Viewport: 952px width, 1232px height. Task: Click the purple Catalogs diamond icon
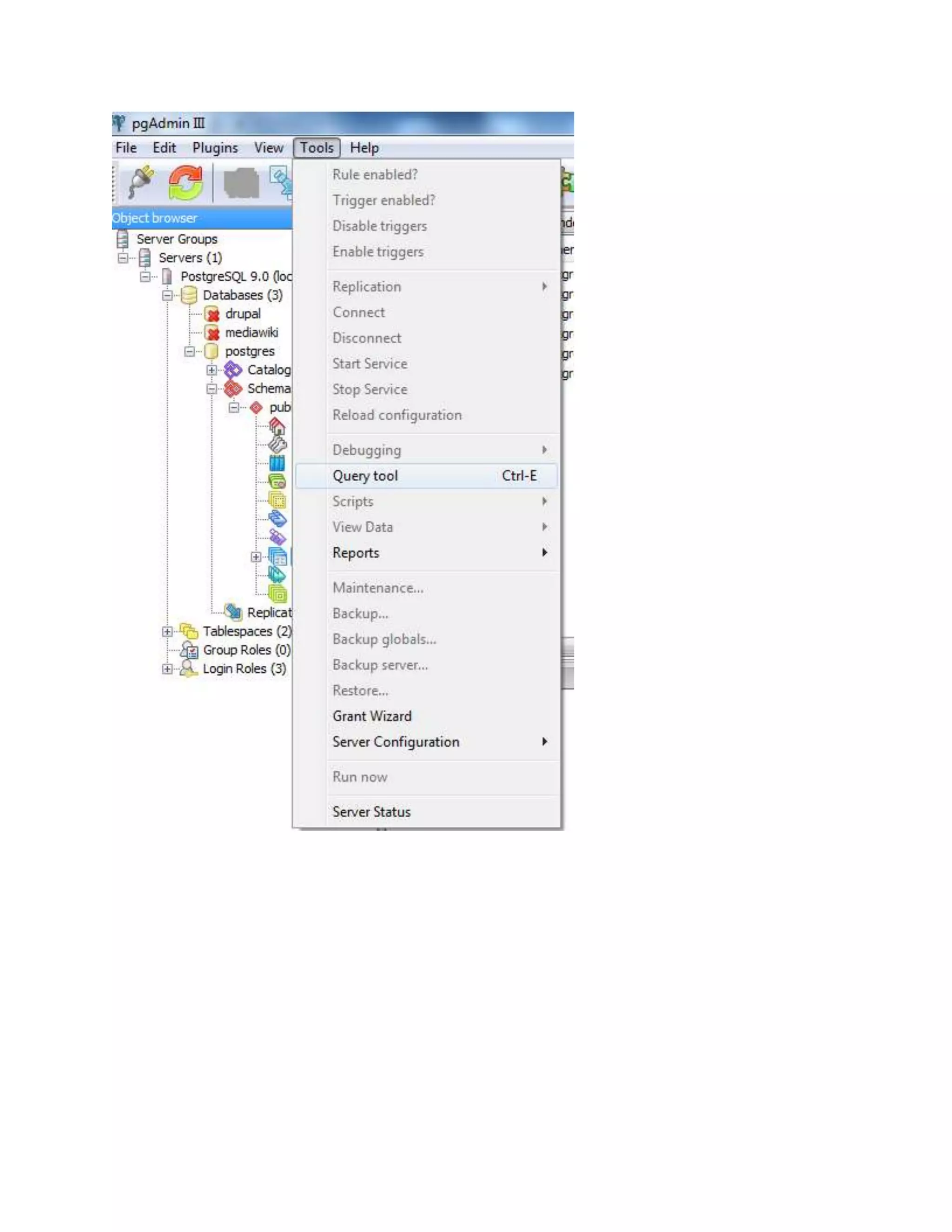233,370
